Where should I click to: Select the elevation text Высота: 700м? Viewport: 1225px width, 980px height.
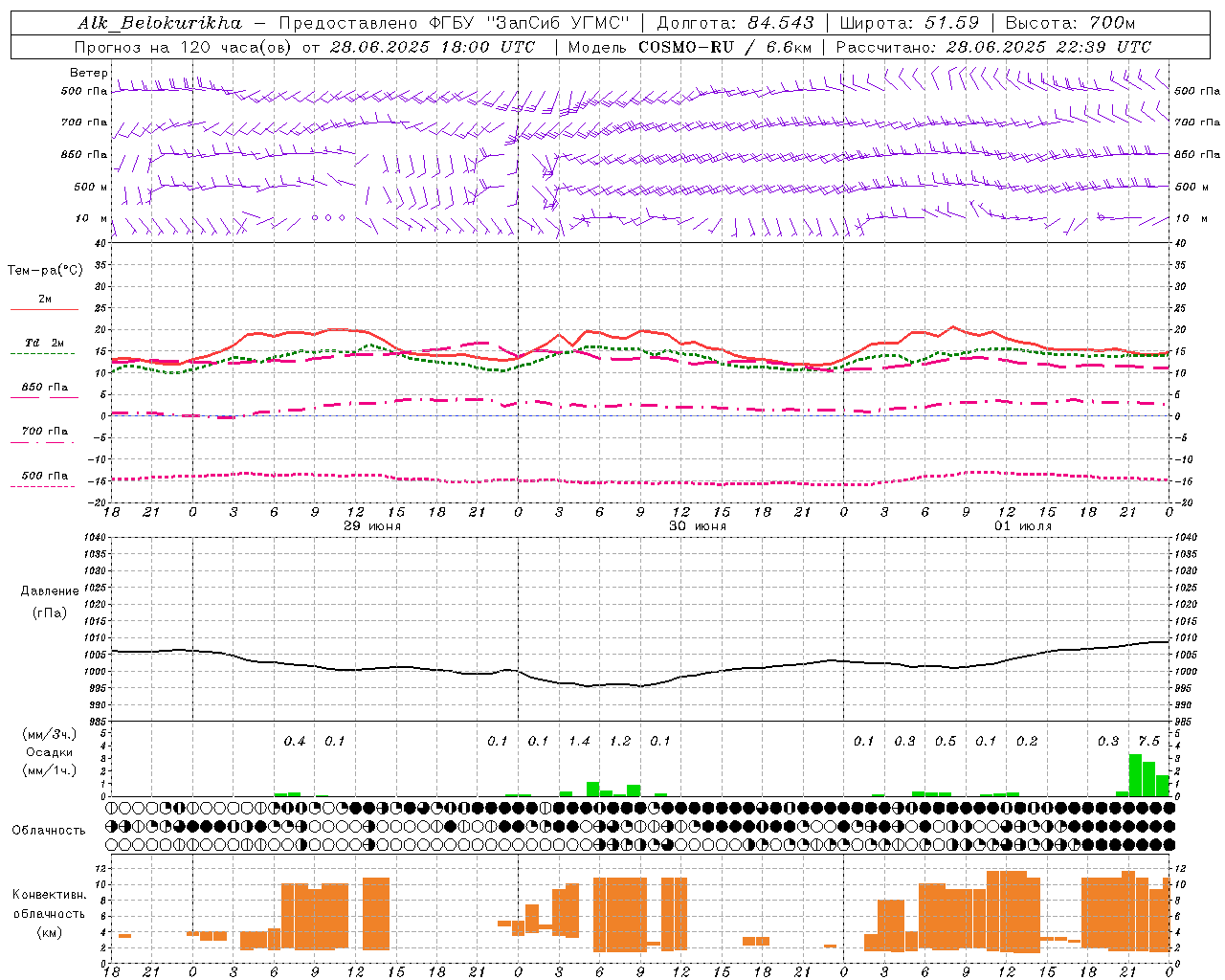tap(1070, 23)
